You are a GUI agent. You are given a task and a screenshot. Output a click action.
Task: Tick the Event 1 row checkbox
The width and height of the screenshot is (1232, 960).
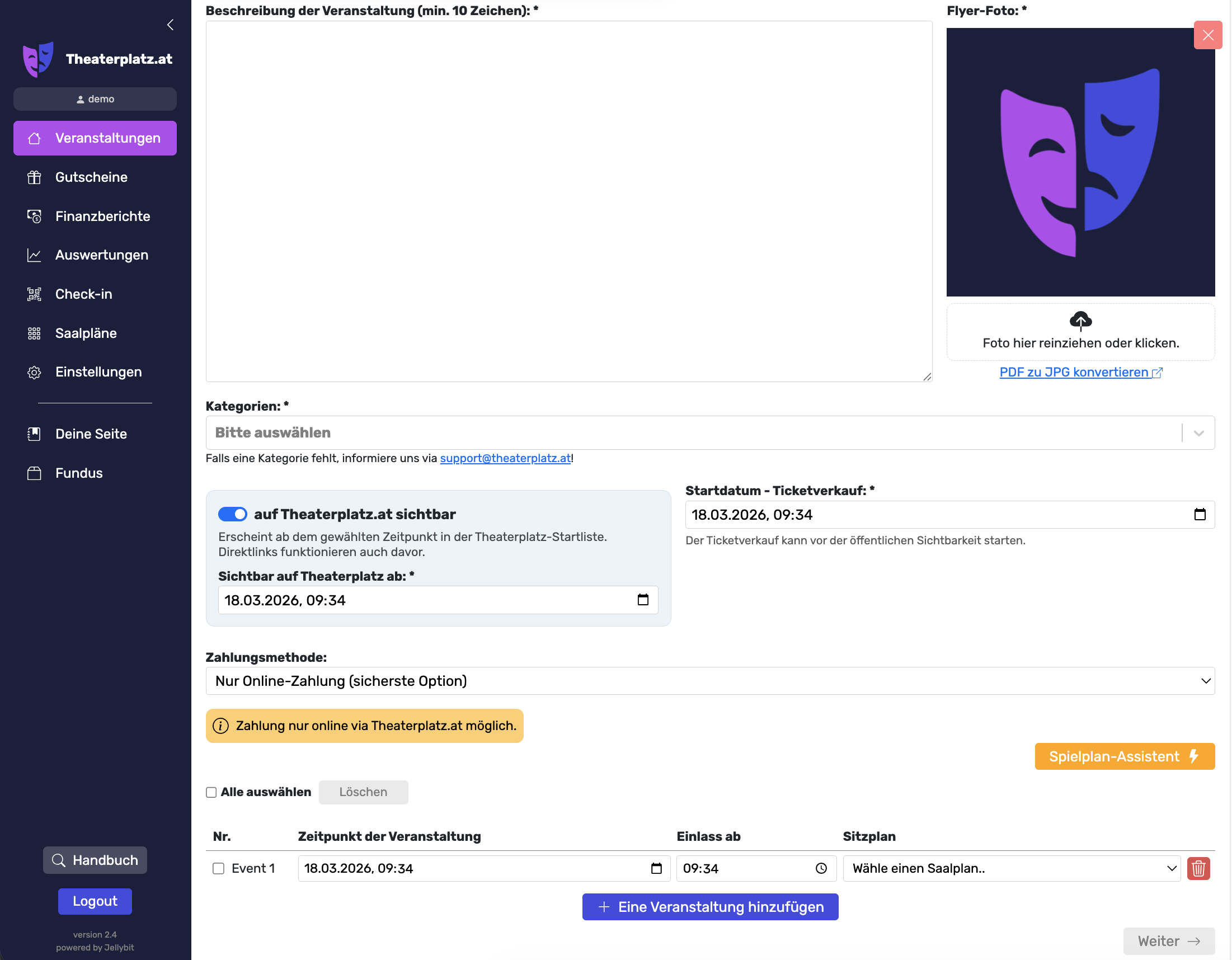tap(218, 868)
